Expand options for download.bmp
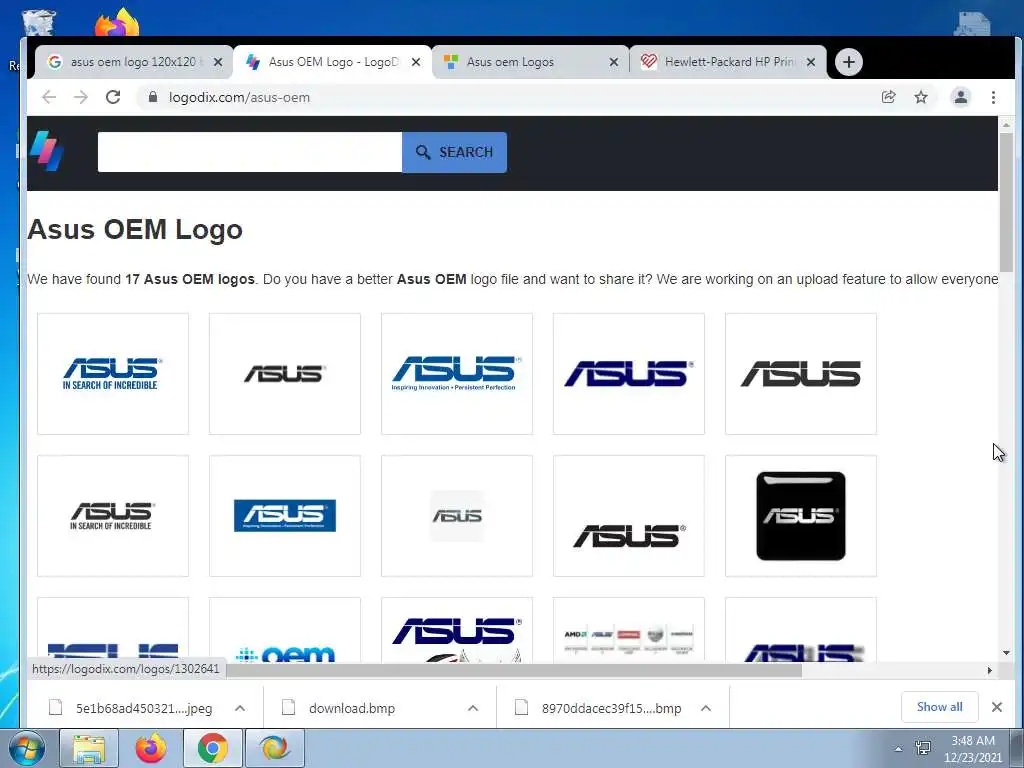The height and width of the screenshot is (768, 1024). coord(473,708)
